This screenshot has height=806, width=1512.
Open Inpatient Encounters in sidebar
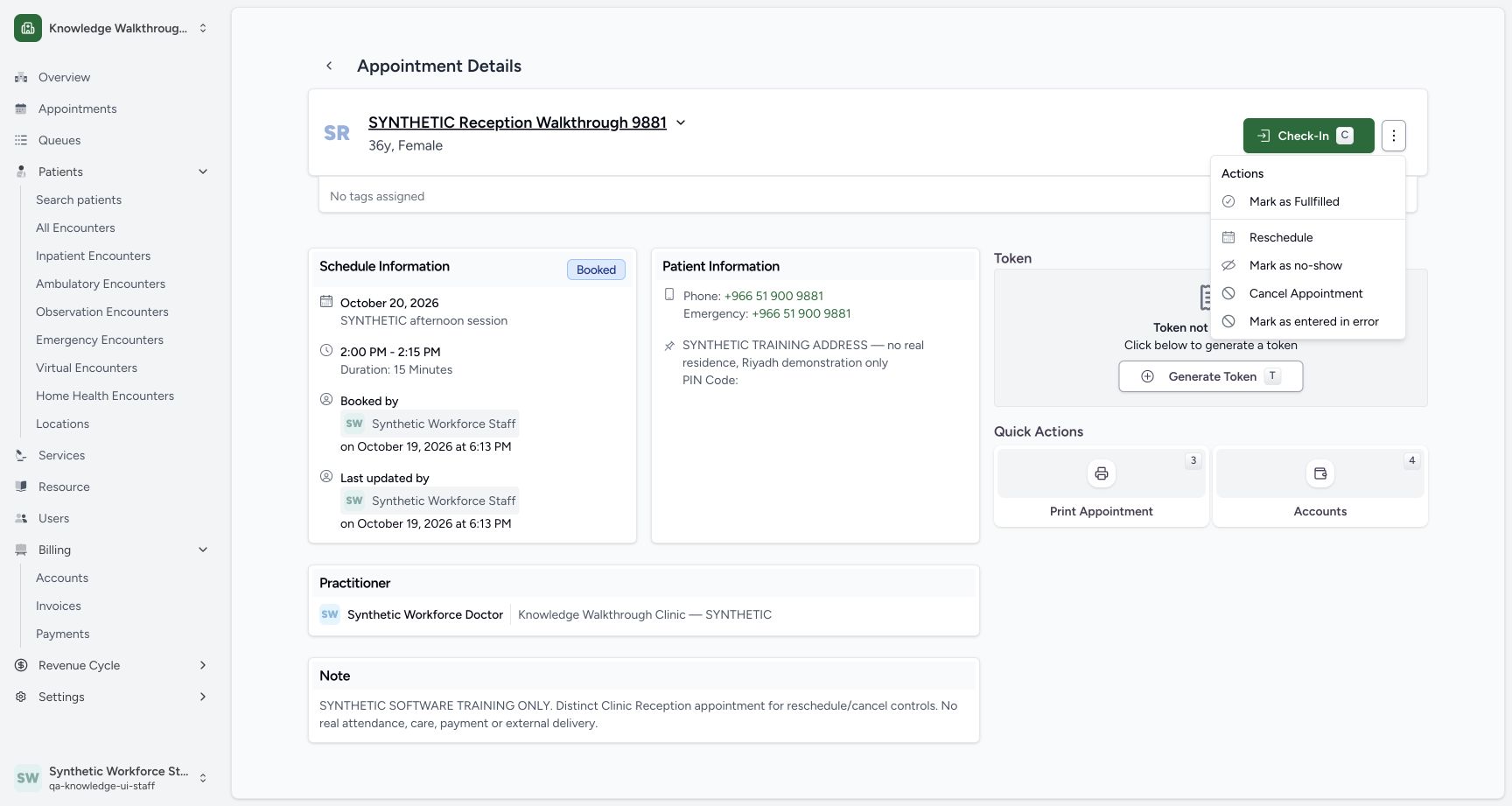coord(93,256)
